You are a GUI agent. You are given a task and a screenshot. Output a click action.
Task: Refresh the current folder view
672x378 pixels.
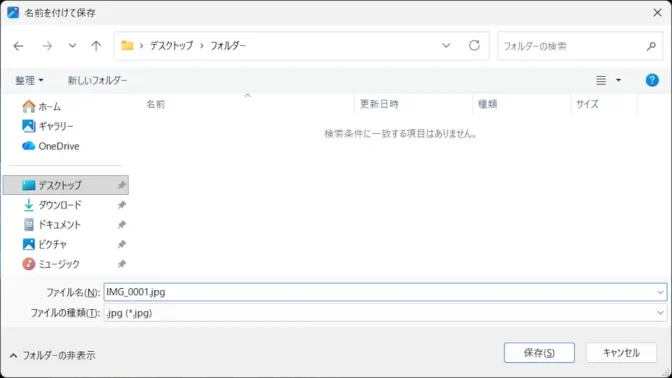[474, 45]
